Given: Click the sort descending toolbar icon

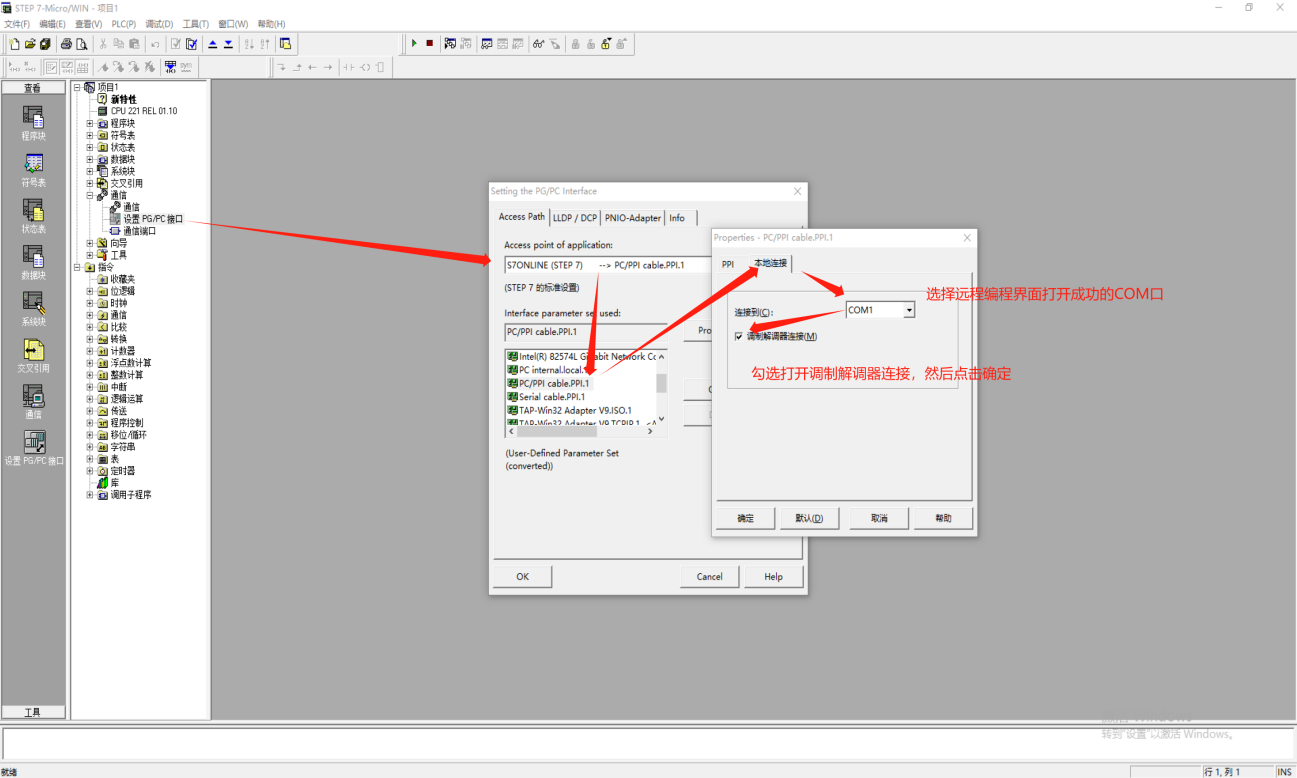Looking at the screenshot, I should click(264, 44).
